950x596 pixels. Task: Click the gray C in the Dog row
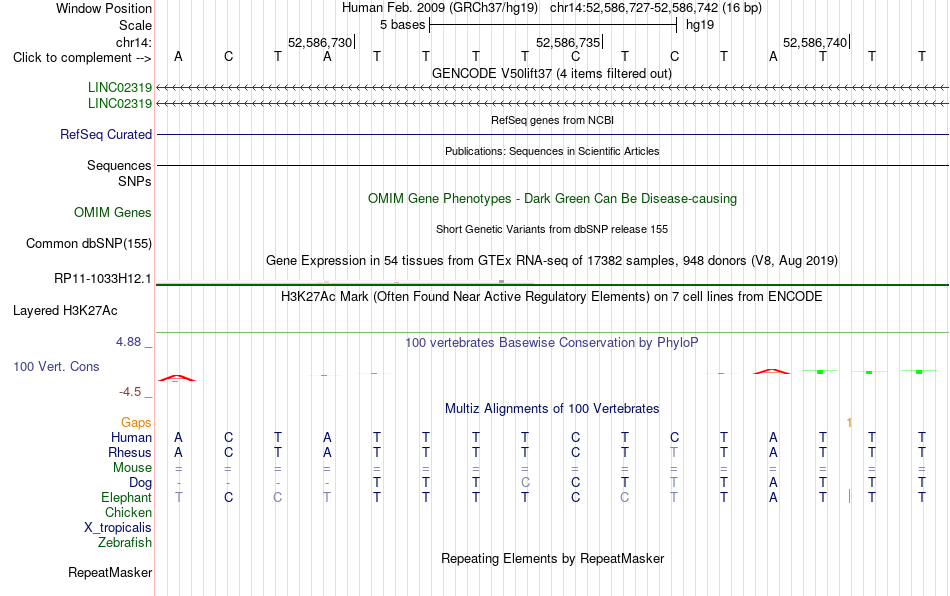pyautogui.click(x=525, y=483)
